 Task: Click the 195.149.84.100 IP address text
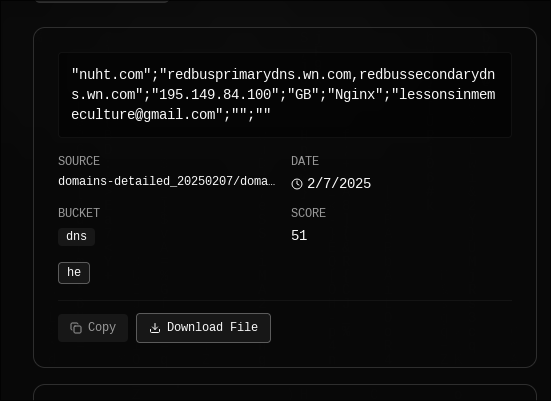coord(215,95)
